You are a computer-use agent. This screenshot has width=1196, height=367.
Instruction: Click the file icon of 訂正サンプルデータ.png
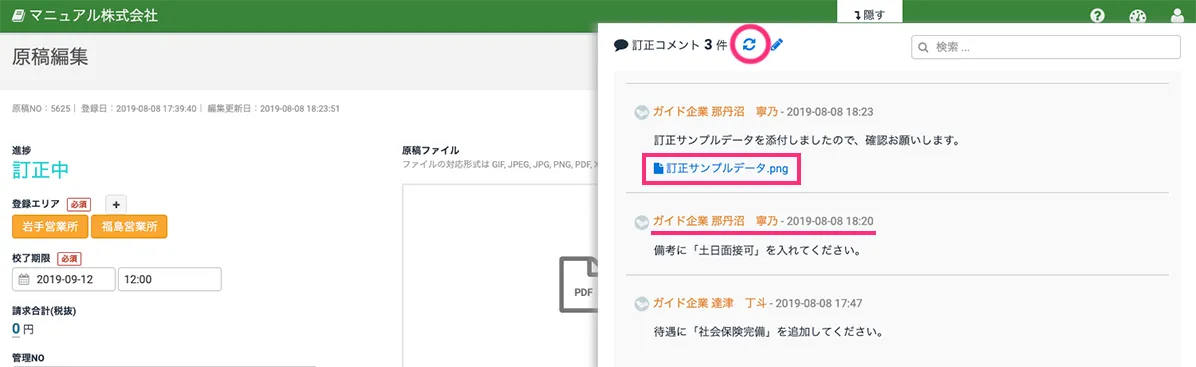click(x=659, y=169)
